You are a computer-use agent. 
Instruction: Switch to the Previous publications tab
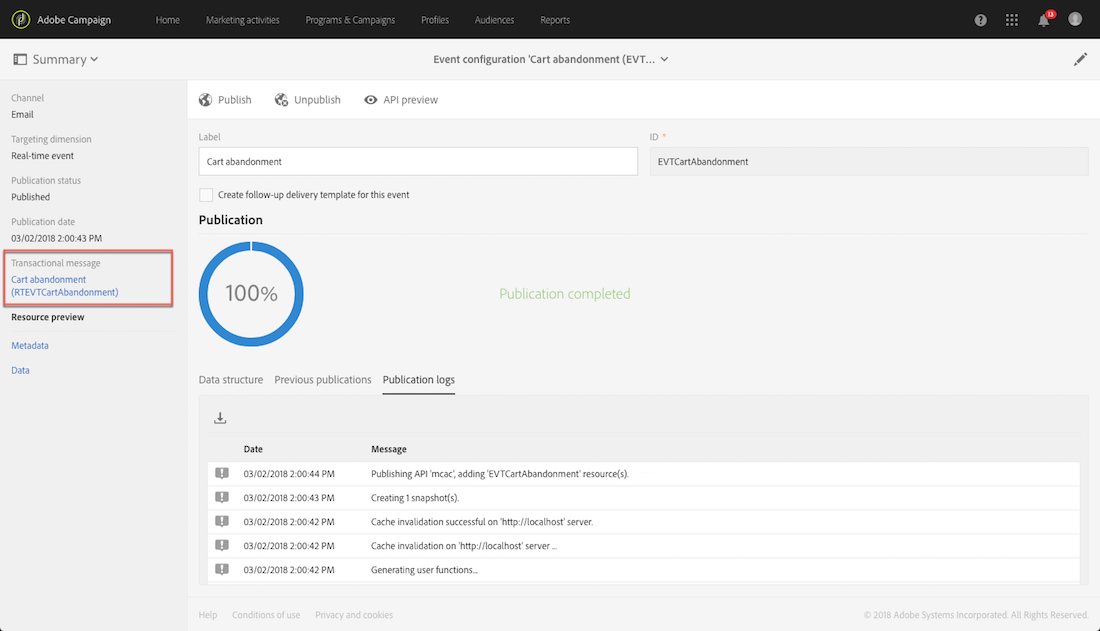(323, 380)
